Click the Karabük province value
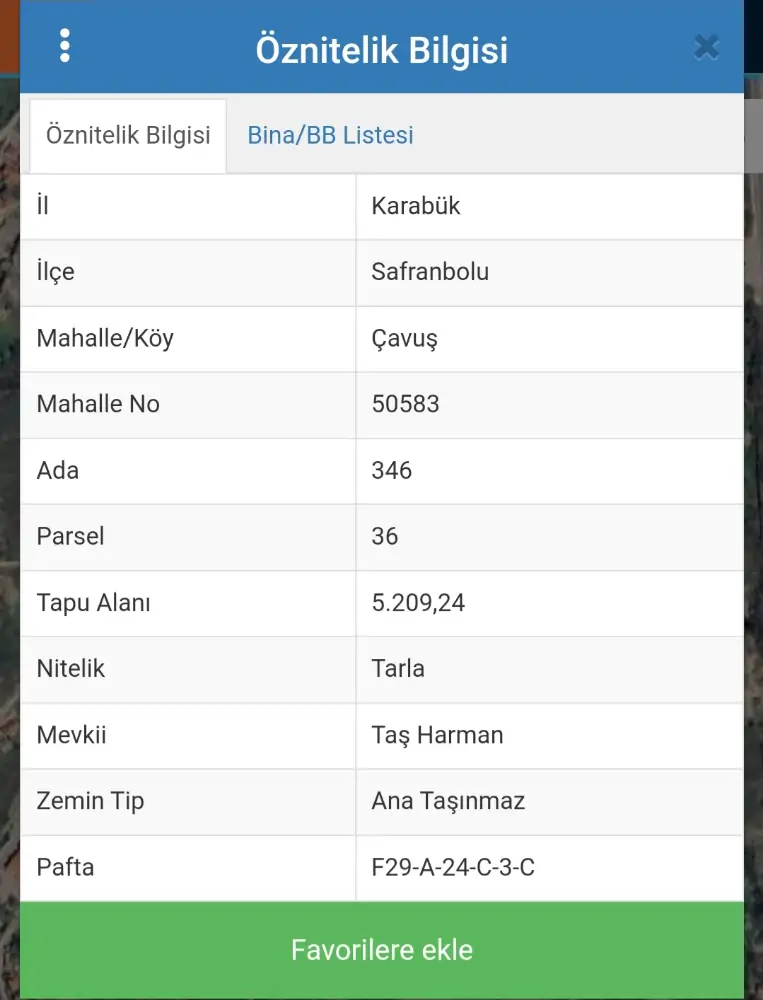 click(416, 206)
